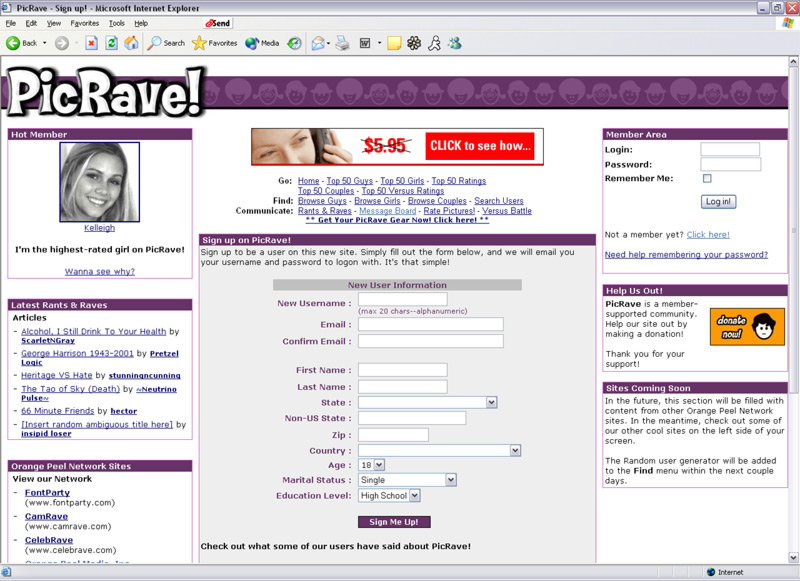Click the yellow note icon
800x581 pixels.
[394, 43]
